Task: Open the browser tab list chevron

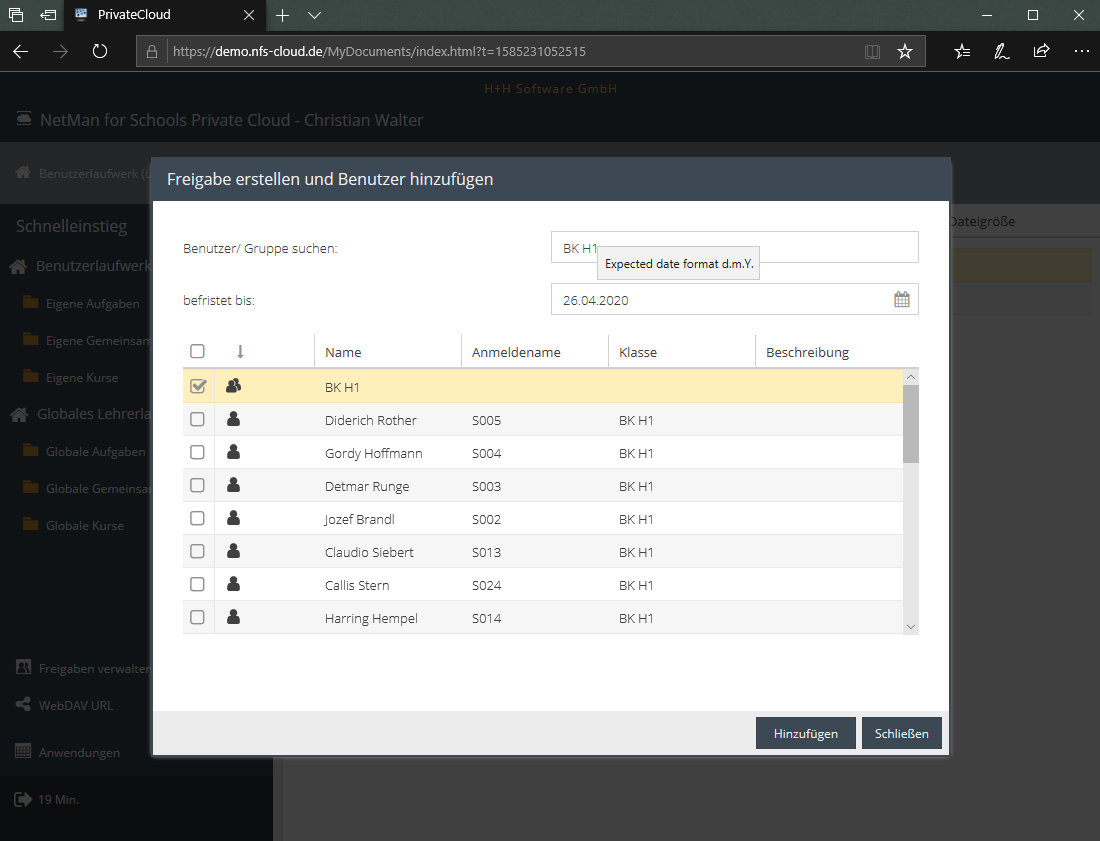Action: [314, 15]
